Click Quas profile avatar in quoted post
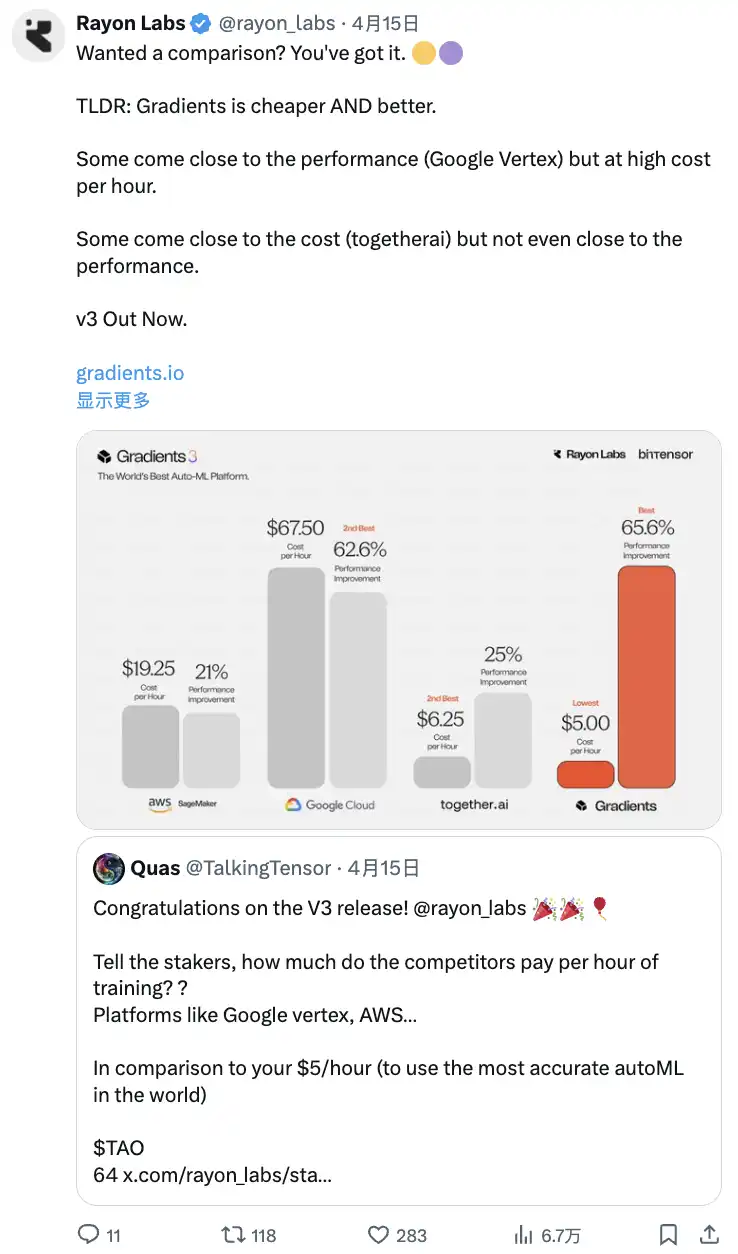738x1254 pixels. coord(109,868)
